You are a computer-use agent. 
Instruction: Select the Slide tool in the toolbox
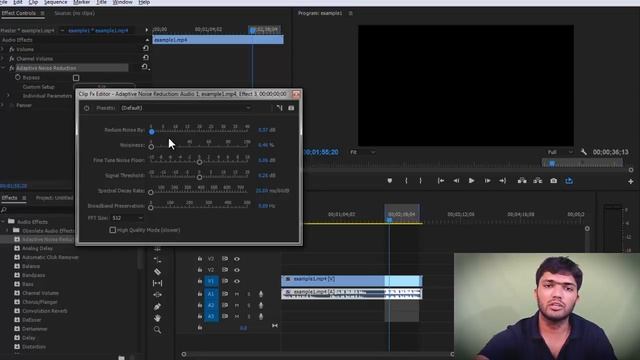click(x=158, y=294)
